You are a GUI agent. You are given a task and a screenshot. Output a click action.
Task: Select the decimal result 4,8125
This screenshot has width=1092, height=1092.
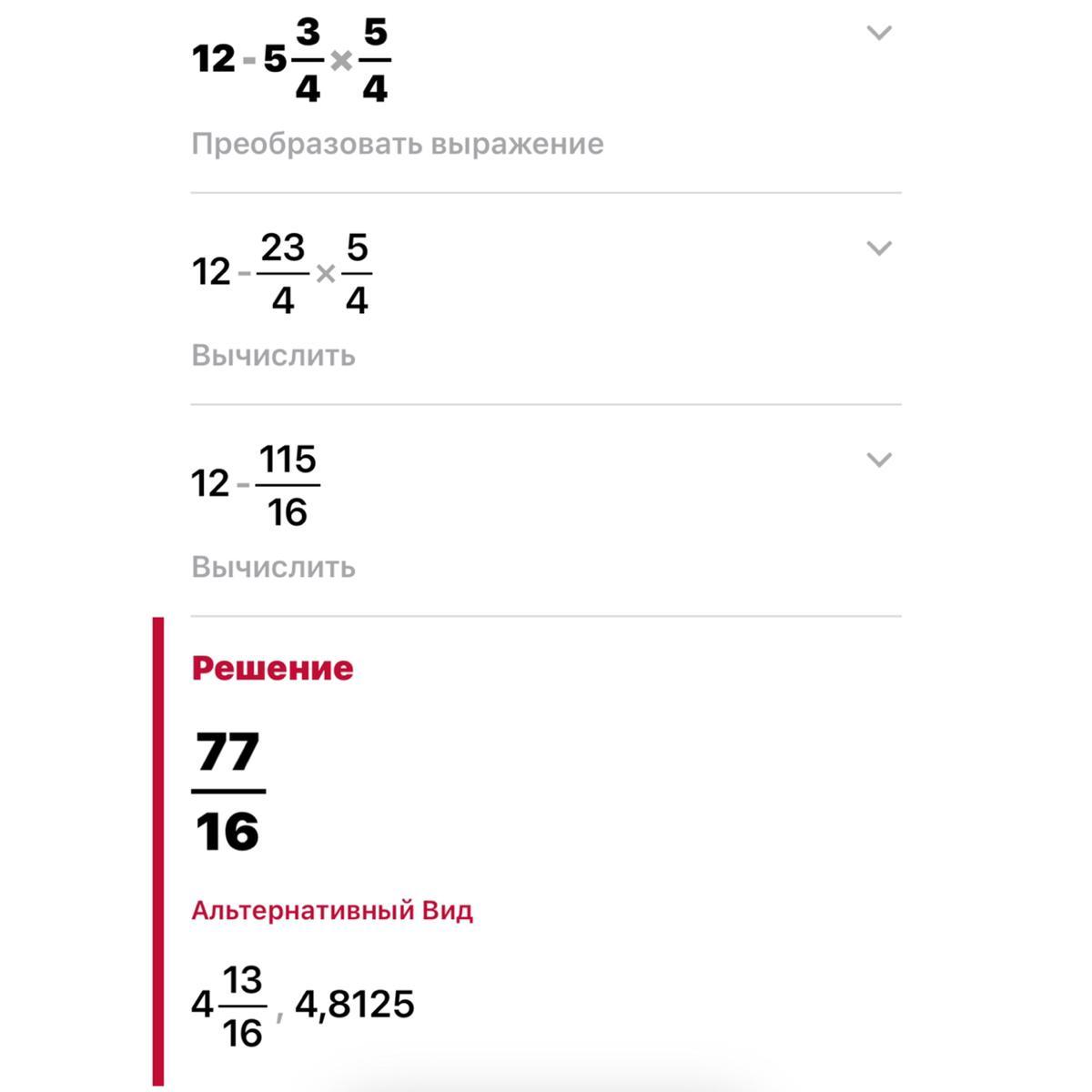click(355, 1005)
